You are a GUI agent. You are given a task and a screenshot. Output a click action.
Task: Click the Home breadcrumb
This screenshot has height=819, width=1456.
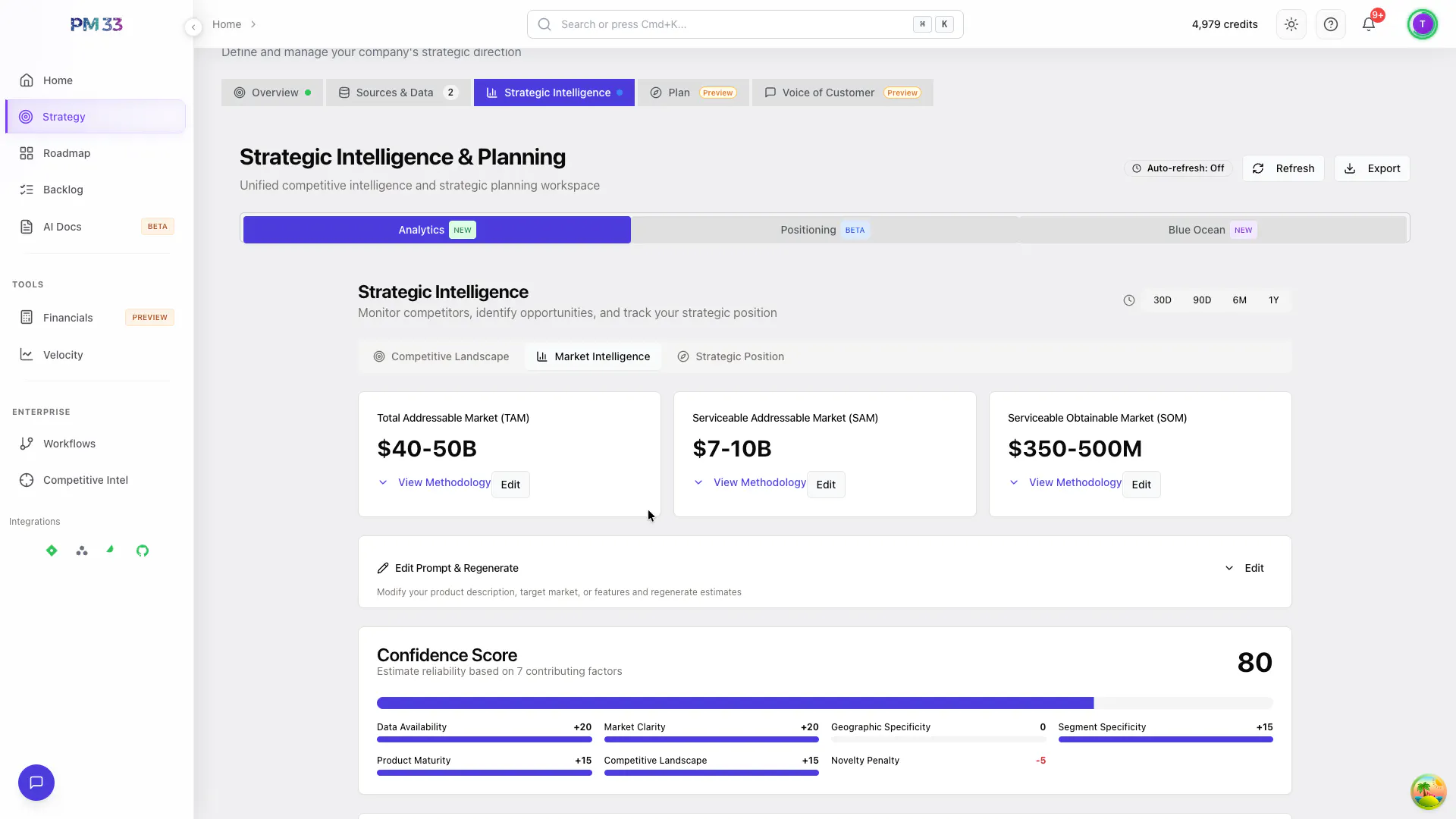(227, 24)
